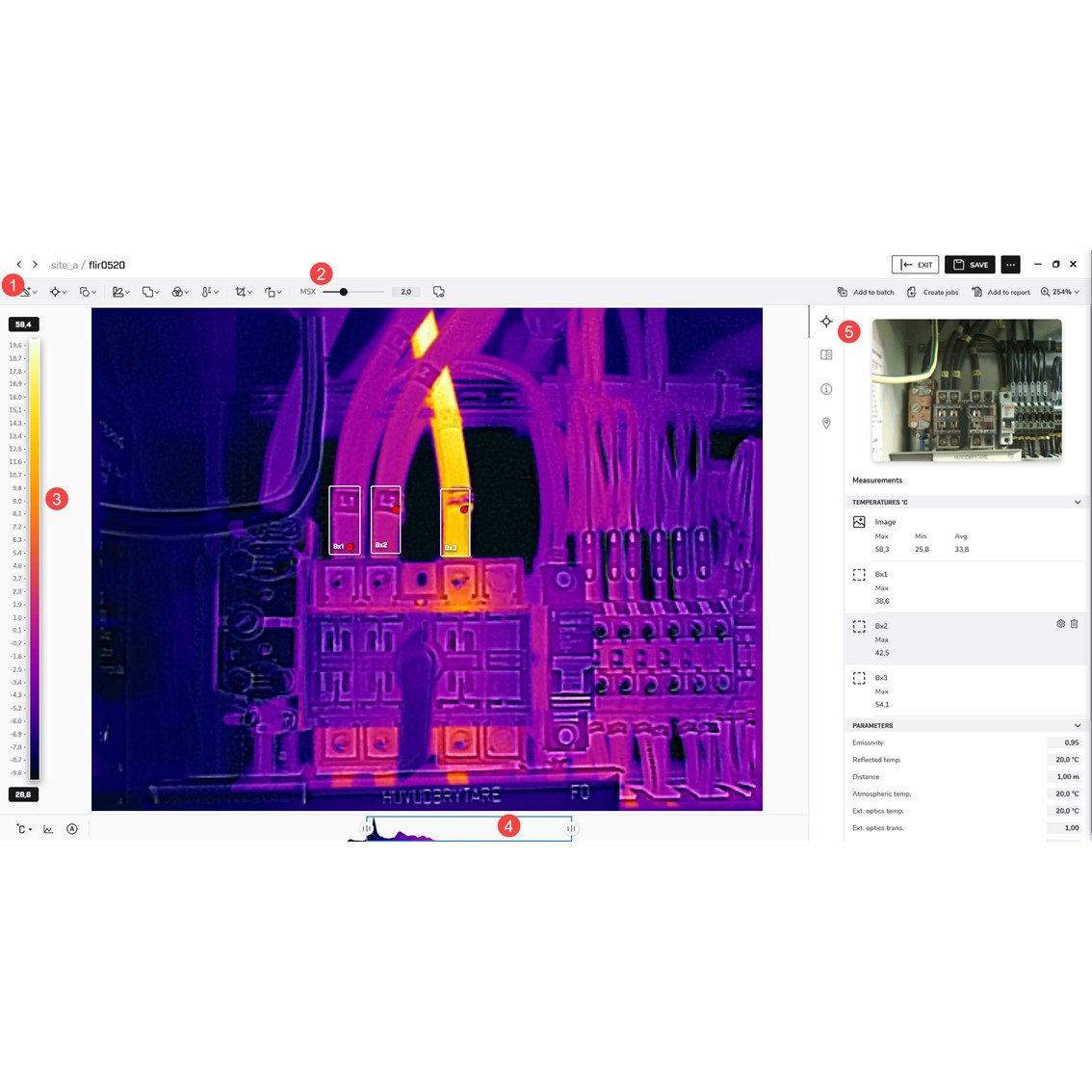Viewport: 1092px width, 1092px height.
Task: Select the spot measurement tool
Action: 57,292
